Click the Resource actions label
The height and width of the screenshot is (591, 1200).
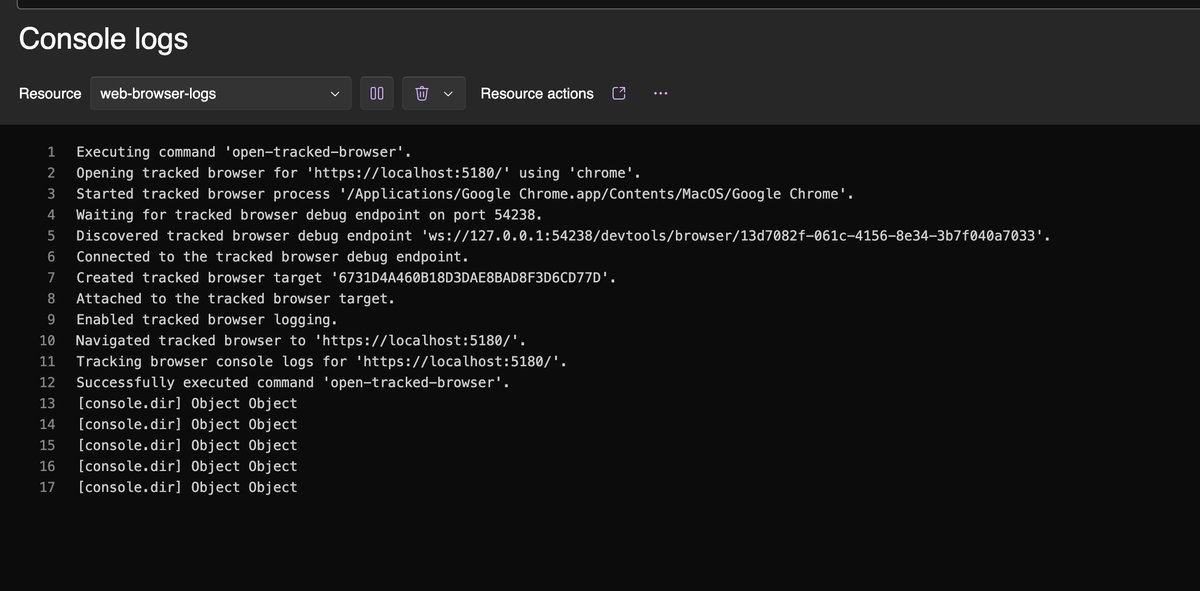click(x=537, y=93)
